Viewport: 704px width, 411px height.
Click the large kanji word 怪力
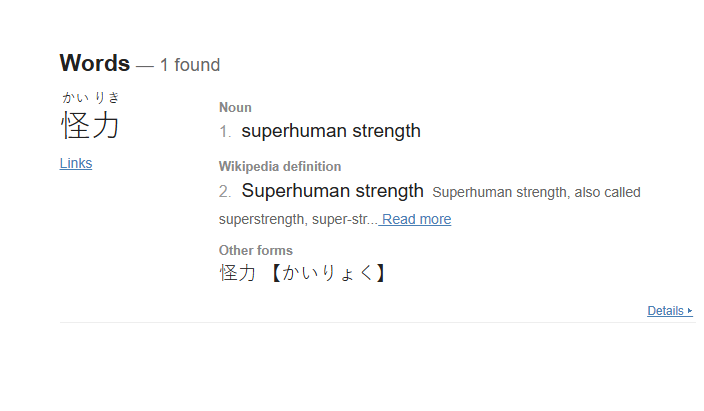[x=90, y=127]
